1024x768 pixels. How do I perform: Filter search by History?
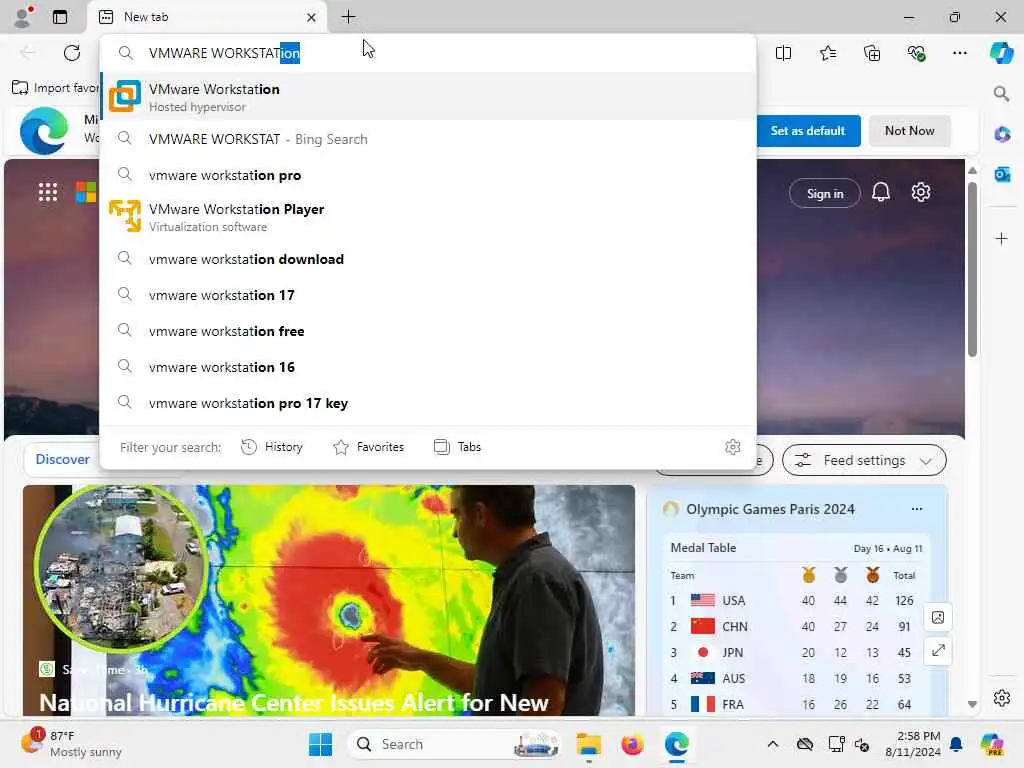272,447
